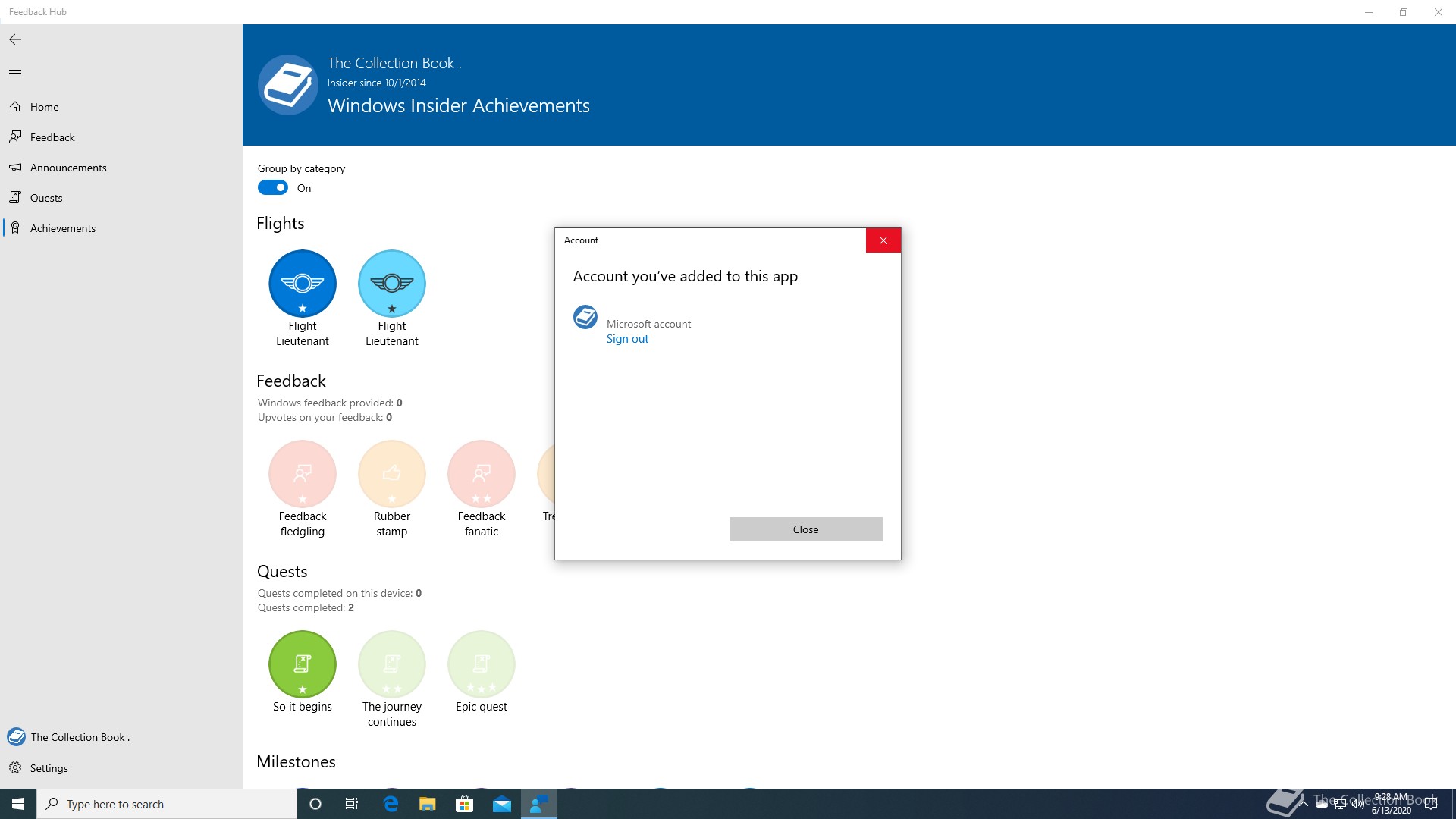This screenshot has height=819, width=1456.
Task: Click The Collection Book account in sidebar
Action: (121, 737)
